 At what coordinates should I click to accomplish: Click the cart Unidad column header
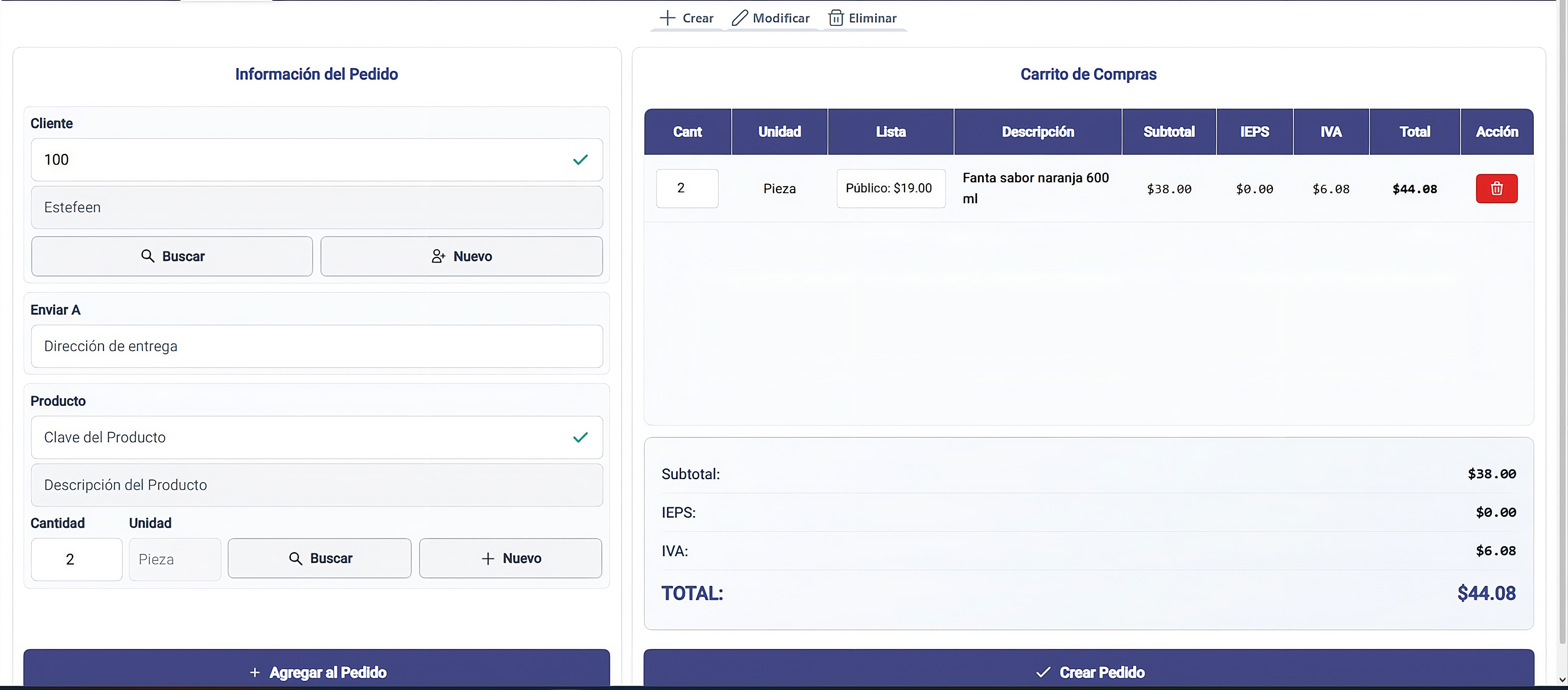(780, 132)
